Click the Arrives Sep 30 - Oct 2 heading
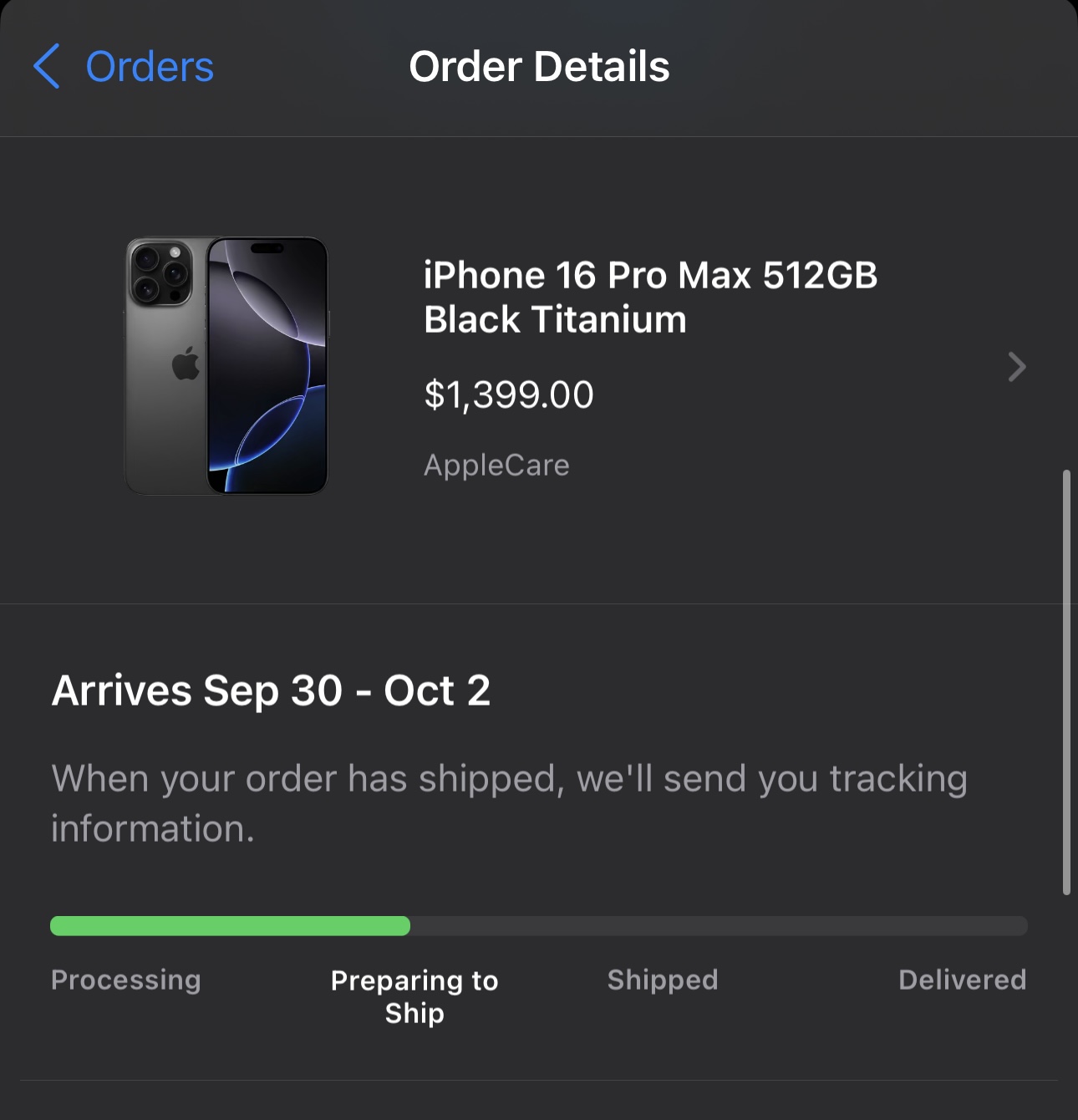The height and width of the screenshot is (1120, 1078). coord(271,690)
